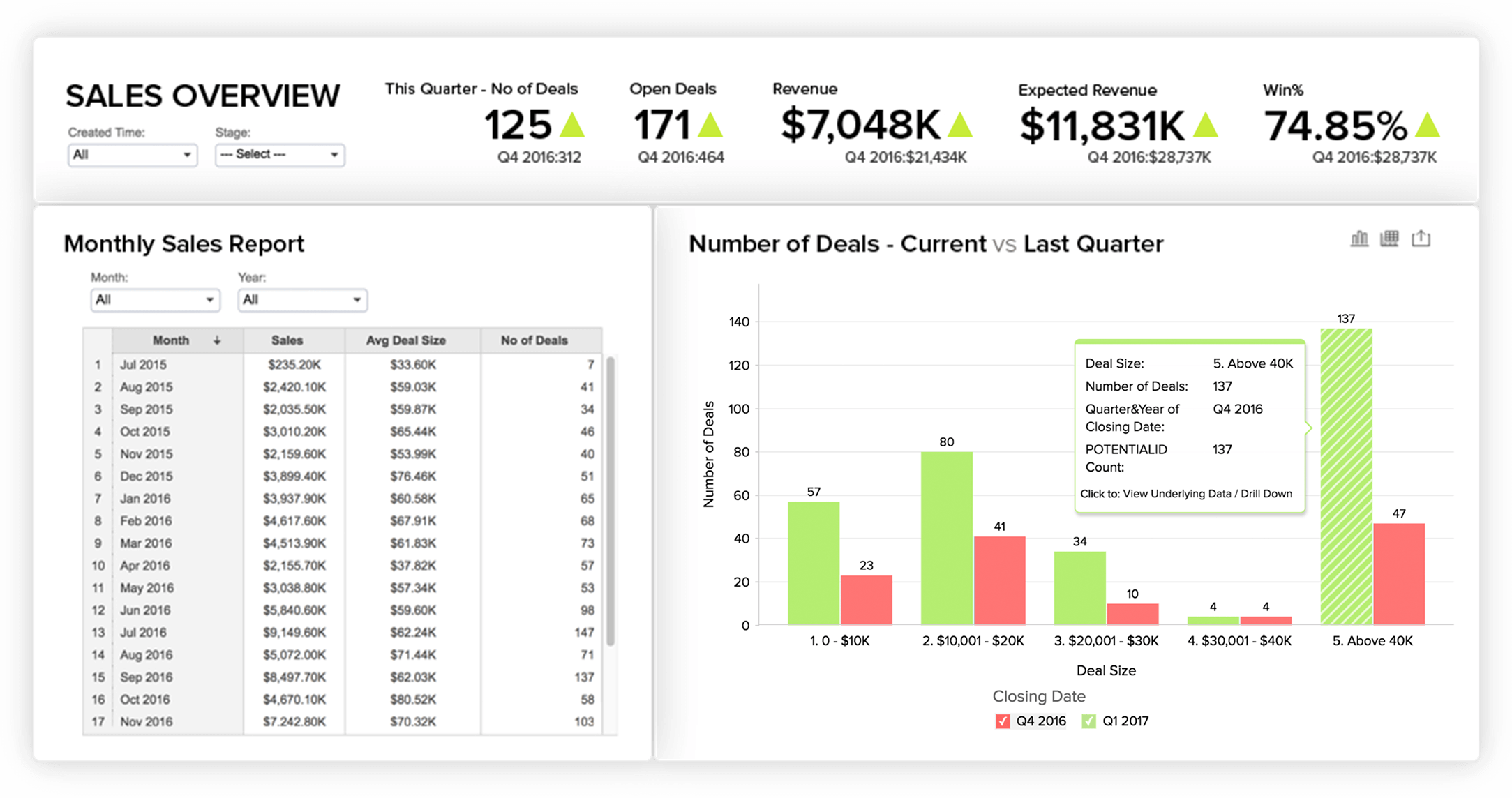Click View Underlying Data link in tooltip
Screen dimensions: 1512x798
[x=1176, y=494]
